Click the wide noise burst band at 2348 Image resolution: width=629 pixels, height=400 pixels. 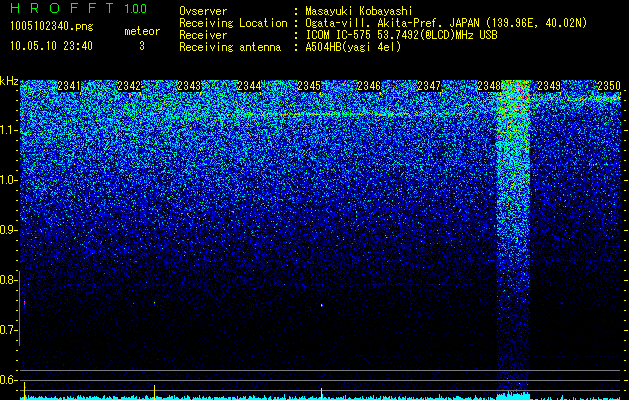click(x=513, y=235)
